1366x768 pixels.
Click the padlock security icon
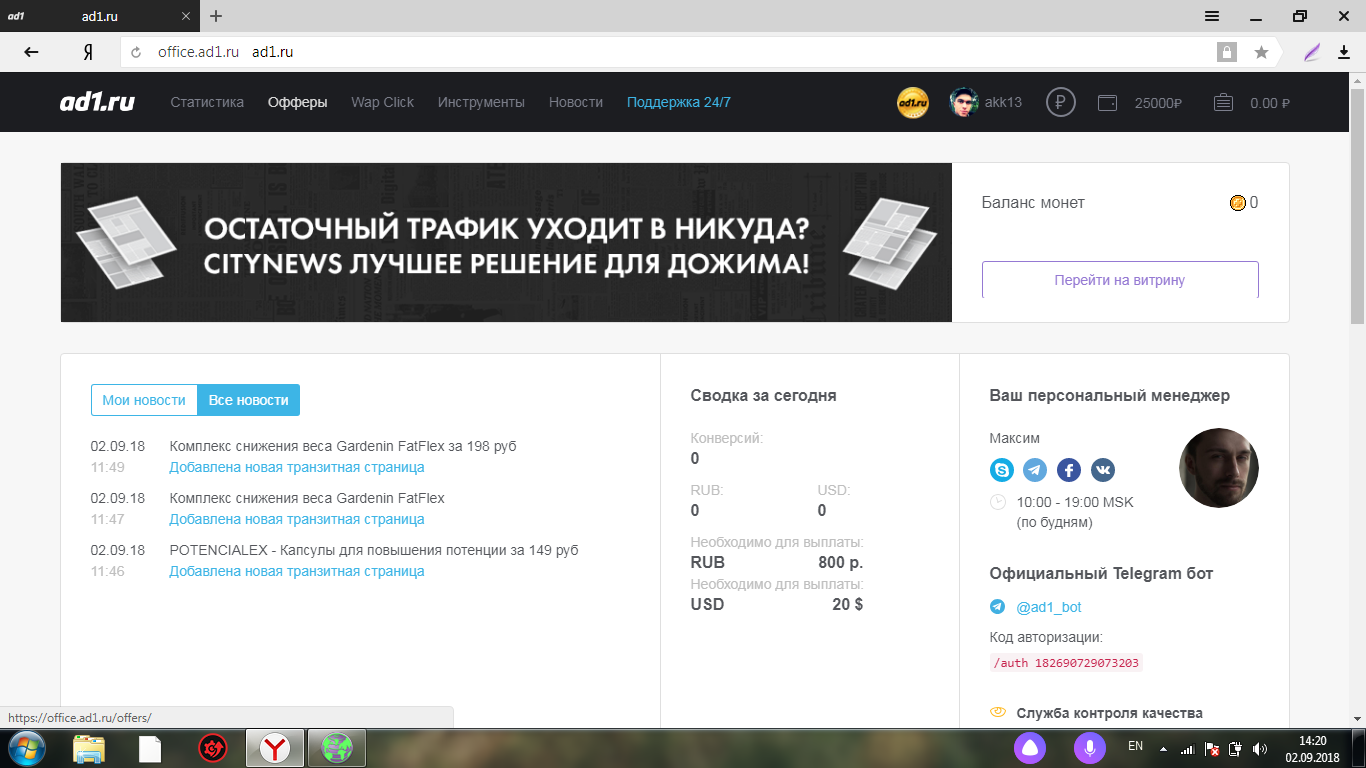click(x=1226, y=52)
